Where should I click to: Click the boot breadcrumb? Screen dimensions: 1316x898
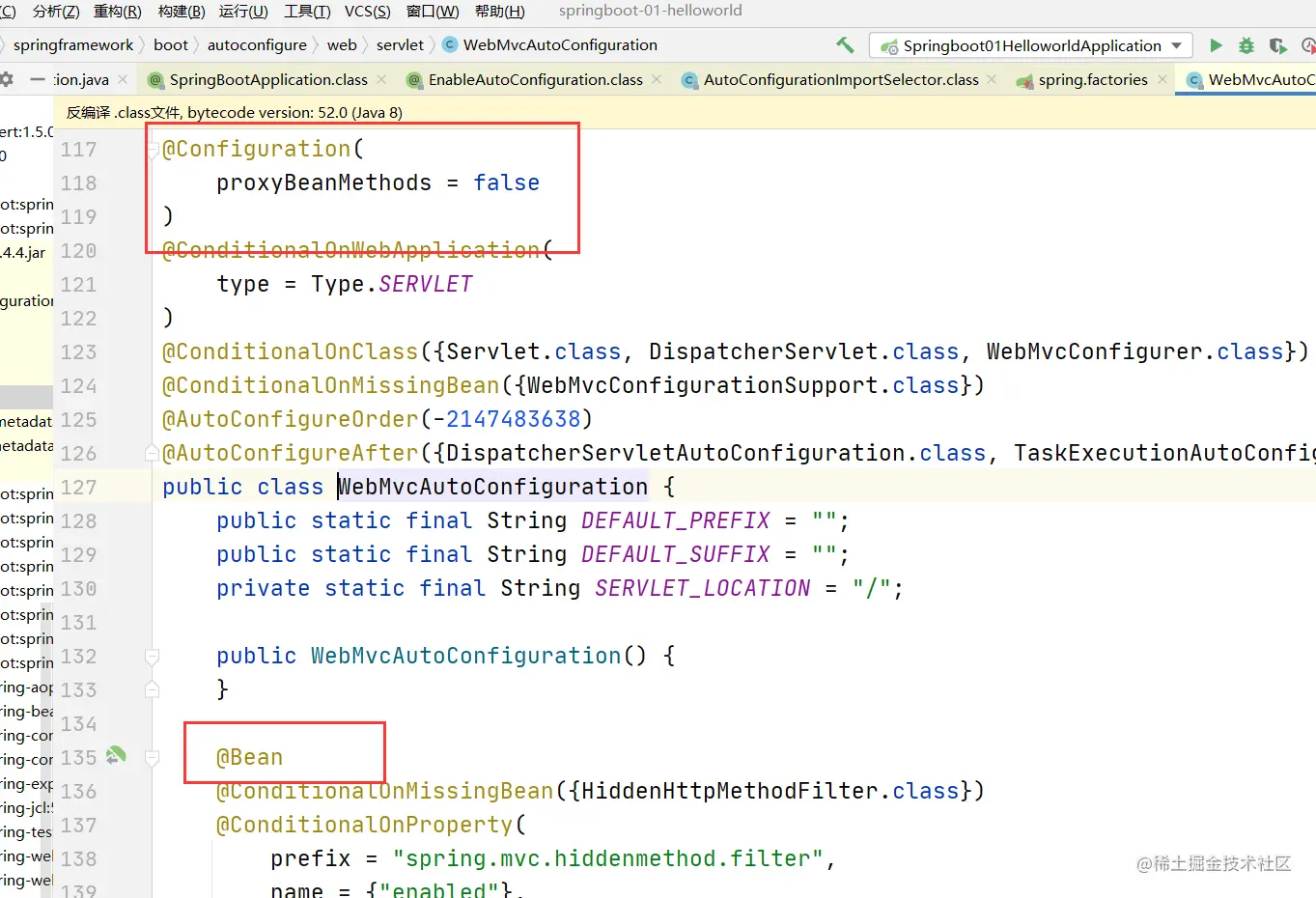point(171,45)
